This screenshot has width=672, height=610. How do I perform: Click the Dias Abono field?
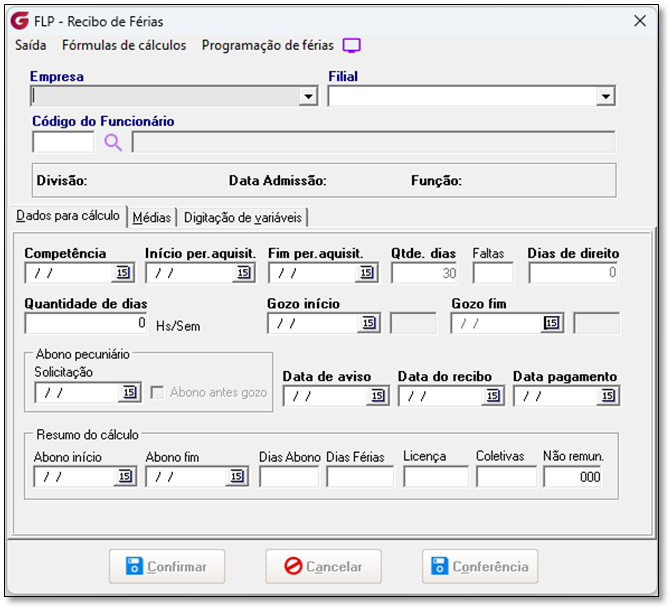click(289, 477)
